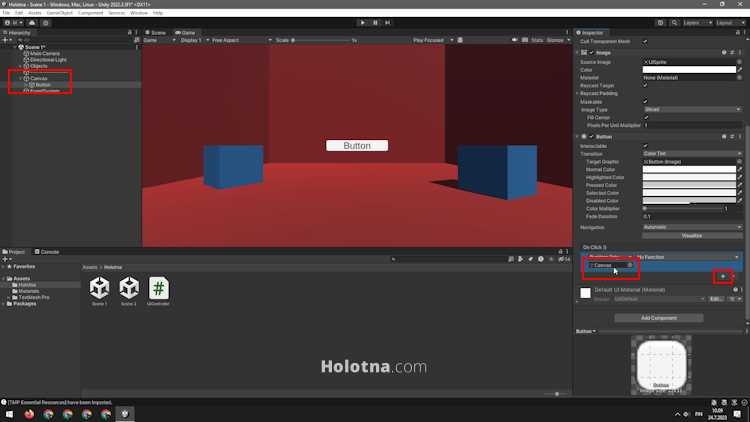
Task: Open the Packages folder in Project
Action: point(24,304)
